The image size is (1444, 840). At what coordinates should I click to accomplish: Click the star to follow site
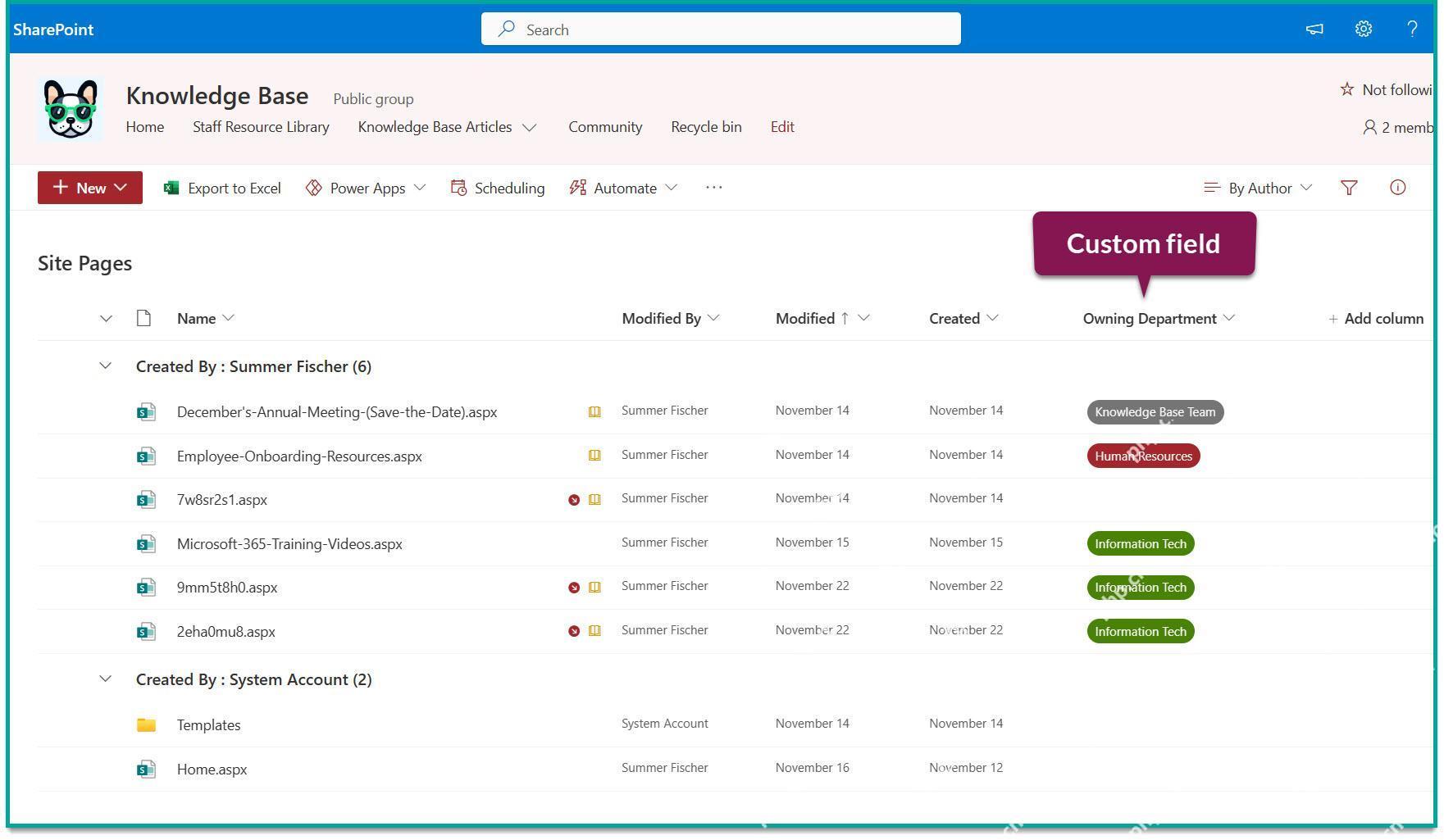pos(1346,89)
